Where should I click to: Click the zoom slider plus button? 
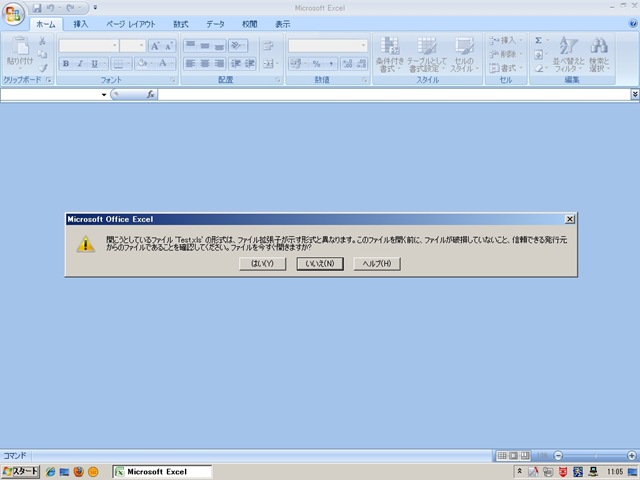tap(631, 456)
